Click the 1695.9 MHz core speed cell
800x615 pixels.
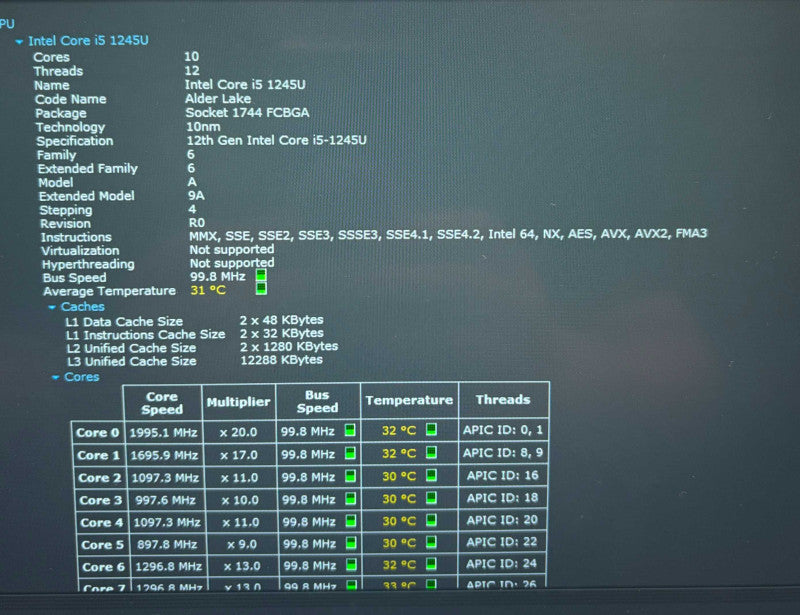164,455
